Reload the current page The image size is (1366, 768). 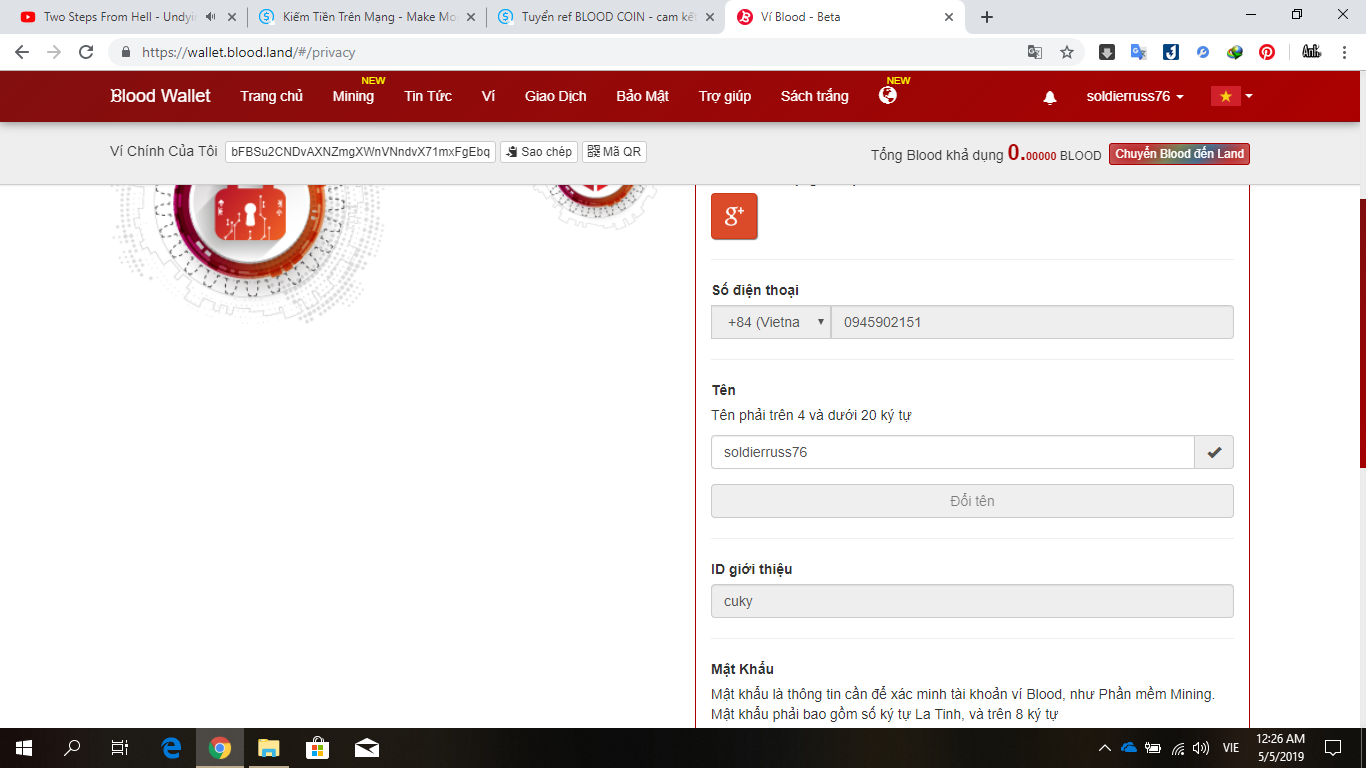coord(86,52)
